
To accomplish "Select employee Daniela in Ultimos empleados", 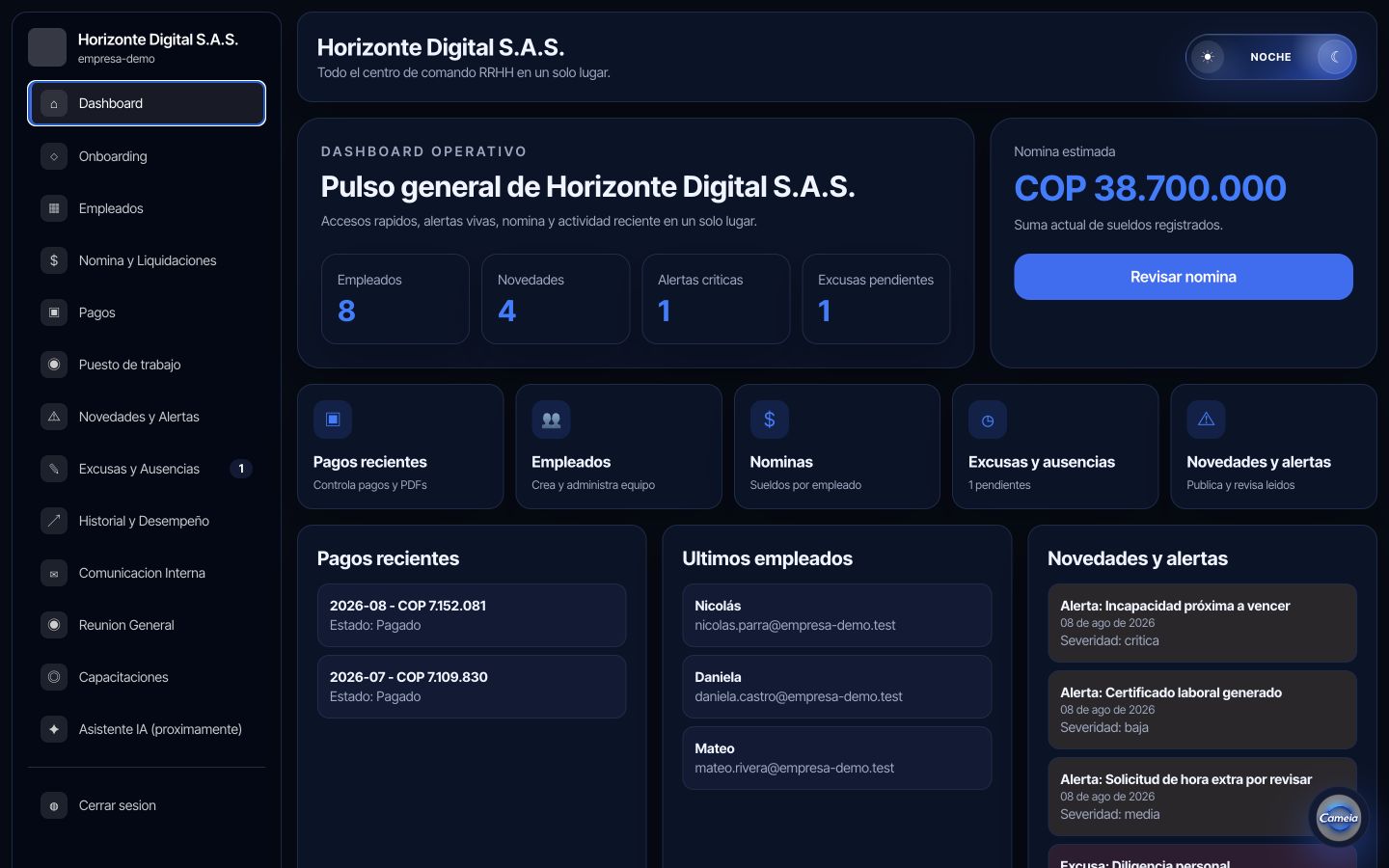I will click(837, 687).
